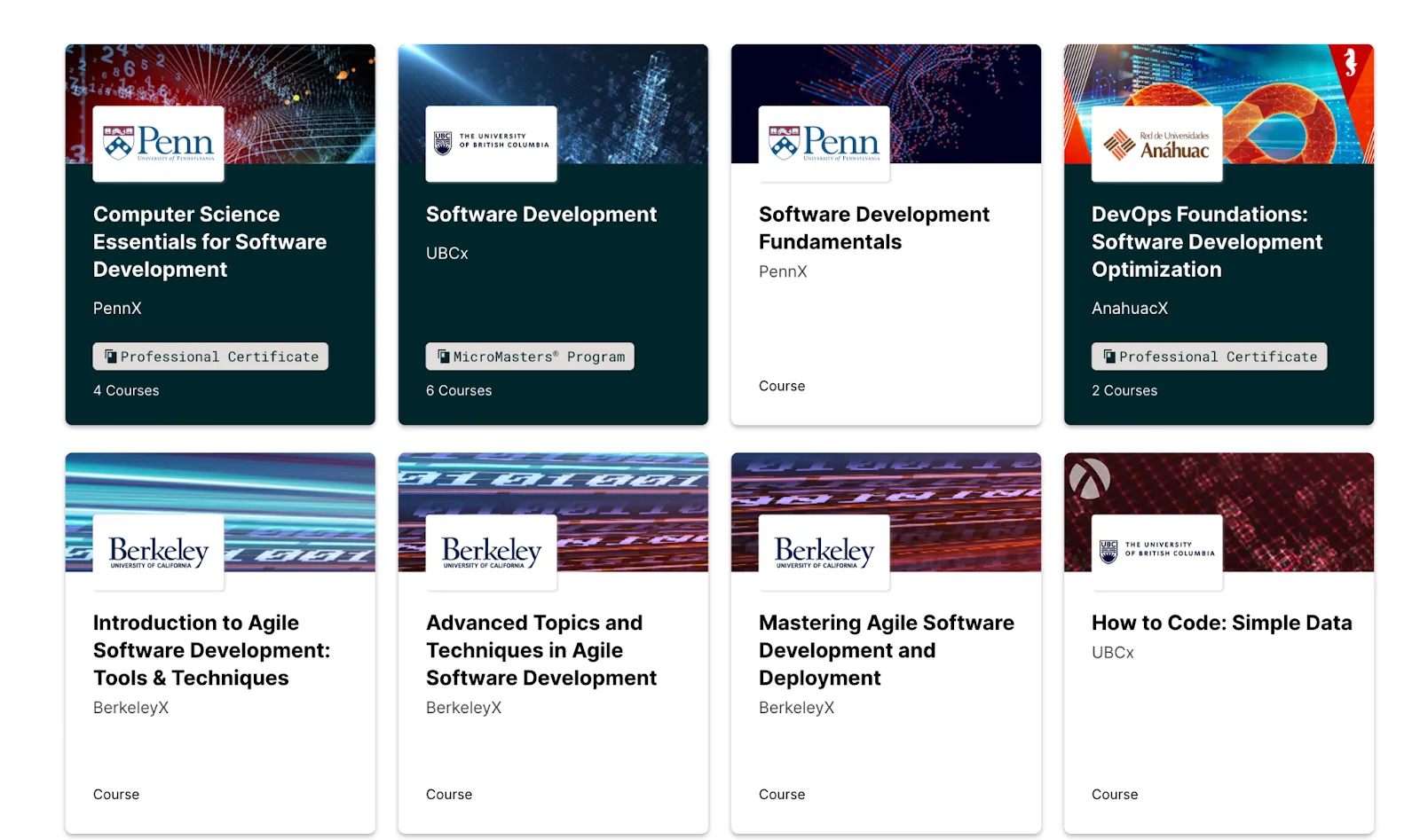The height and width of the screenshot is (840, 1420).
Task: Click Course label on Software Development Fundamentals card
Action: [x=782, y=387]
